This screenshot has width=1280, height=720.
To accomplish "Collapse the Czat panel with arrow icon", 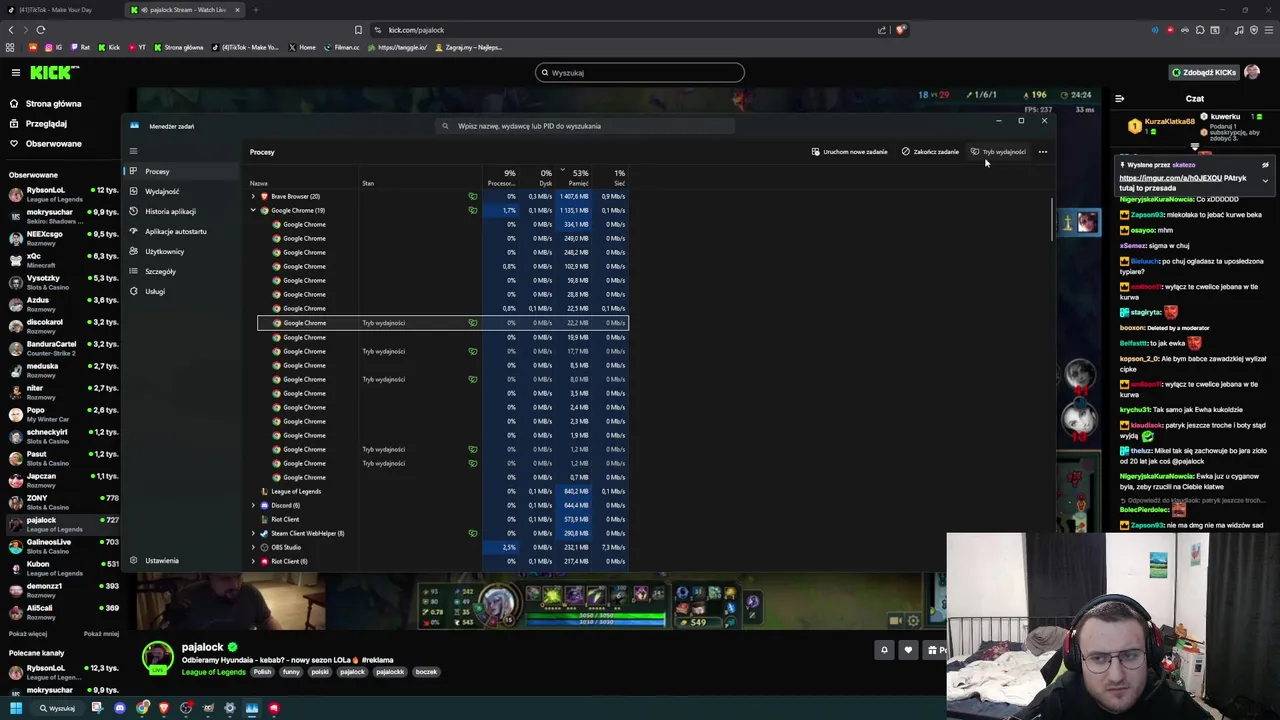I will click(x=1119, y=99).
